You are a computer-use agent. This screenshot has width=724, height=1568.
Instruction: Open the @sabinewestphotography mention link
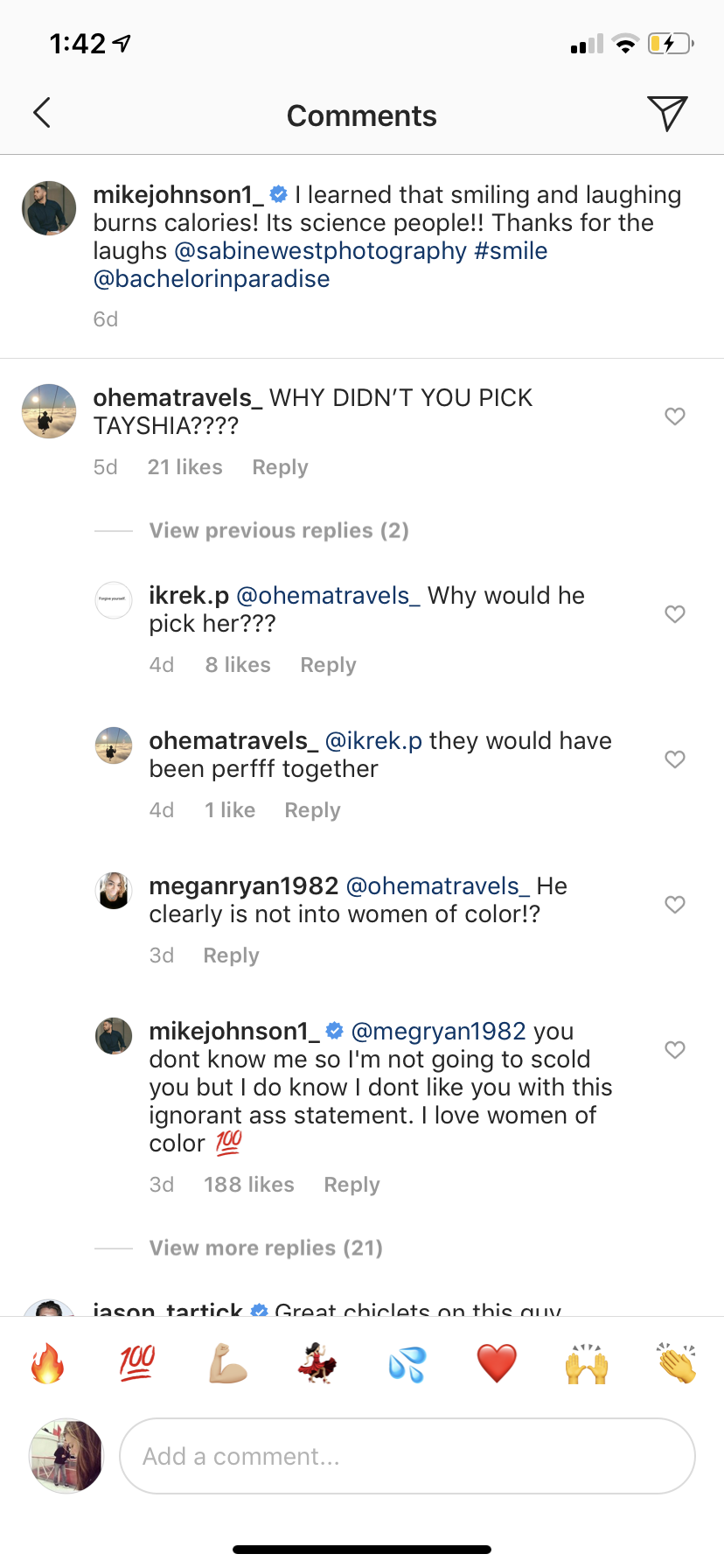(x=321, y=251)
